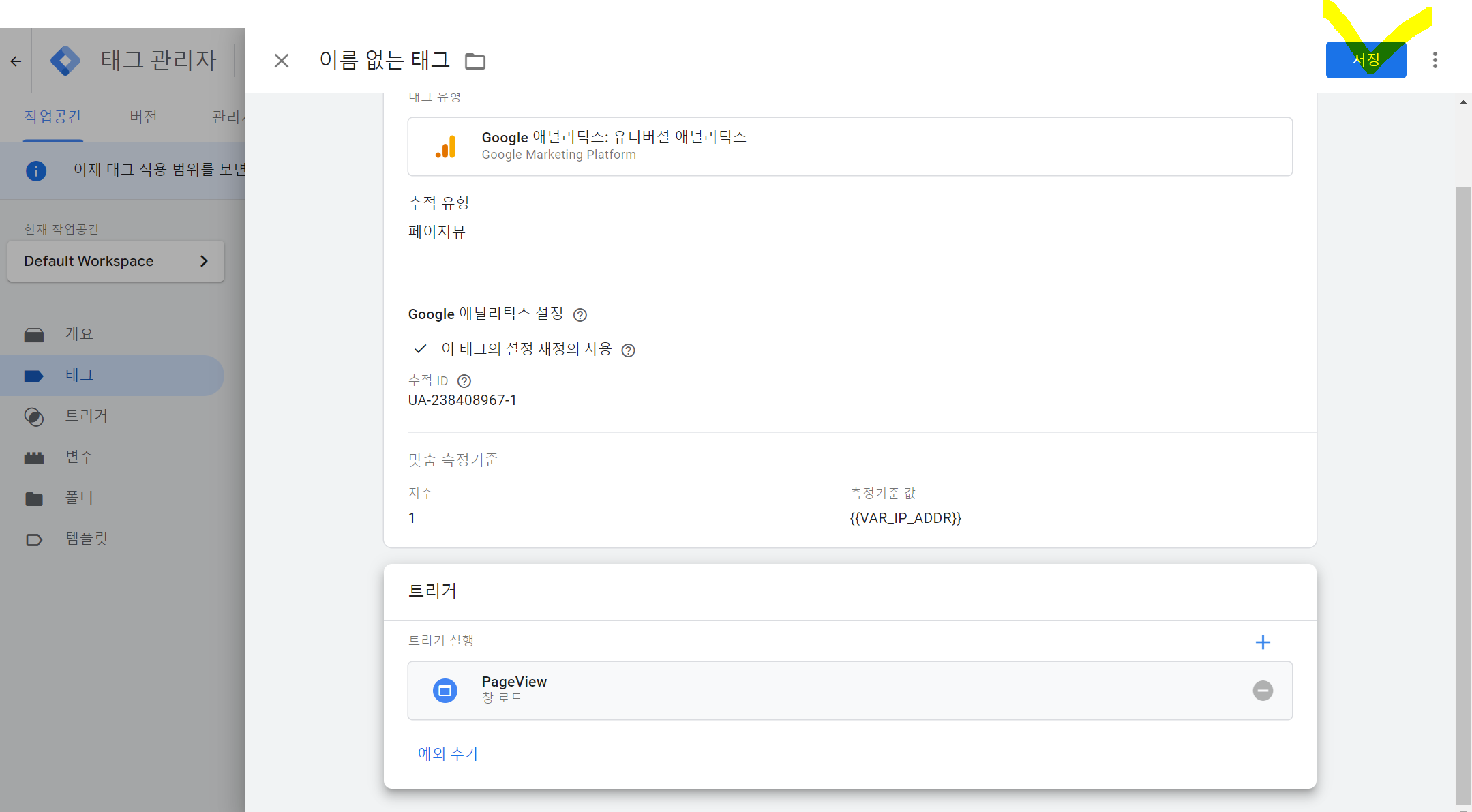Expand Default Workspace selector
The image size is (1472, 812).
[116, 261]
